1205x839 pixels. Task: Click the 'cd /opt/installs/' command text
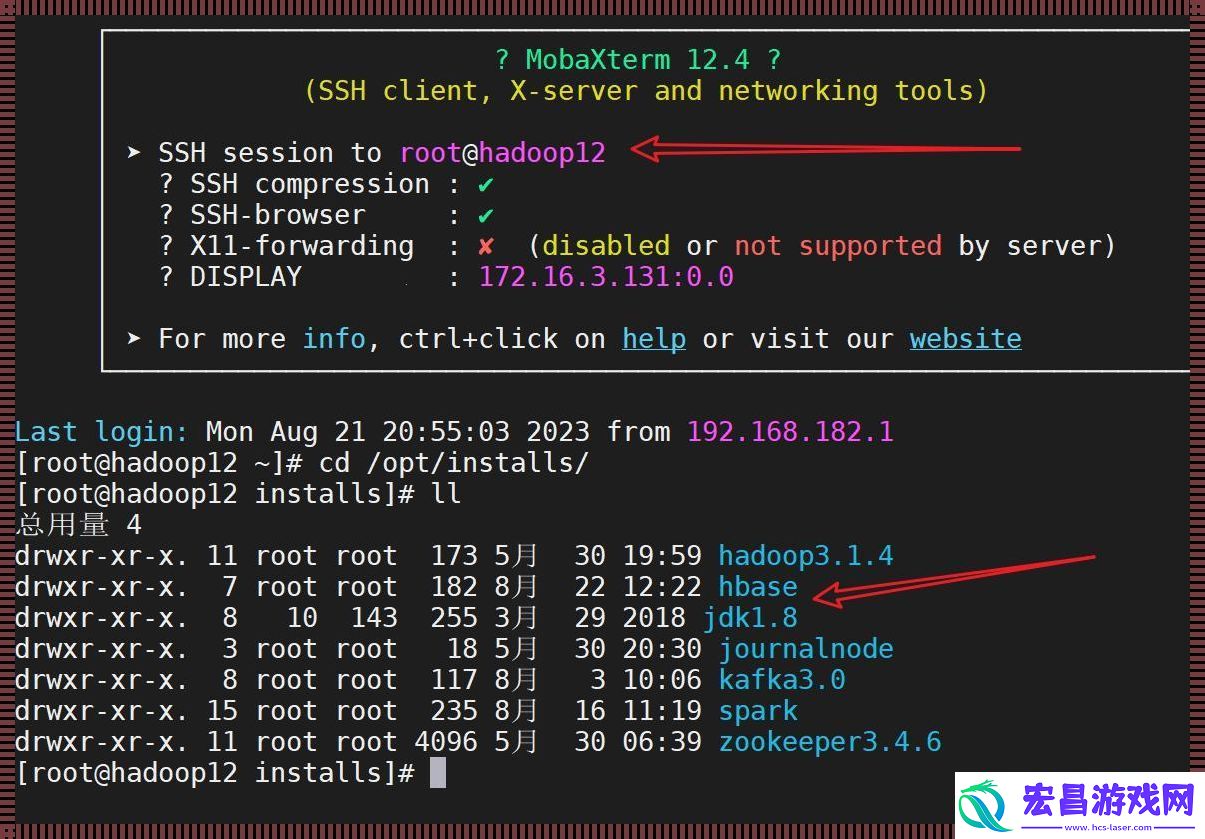click(x=454, y=463)
